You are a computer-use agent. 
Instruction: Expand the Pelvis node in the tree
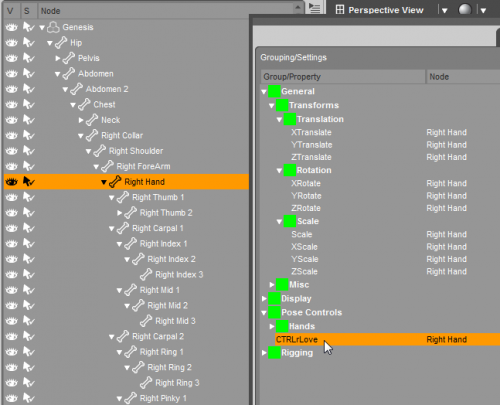(58, 58)
